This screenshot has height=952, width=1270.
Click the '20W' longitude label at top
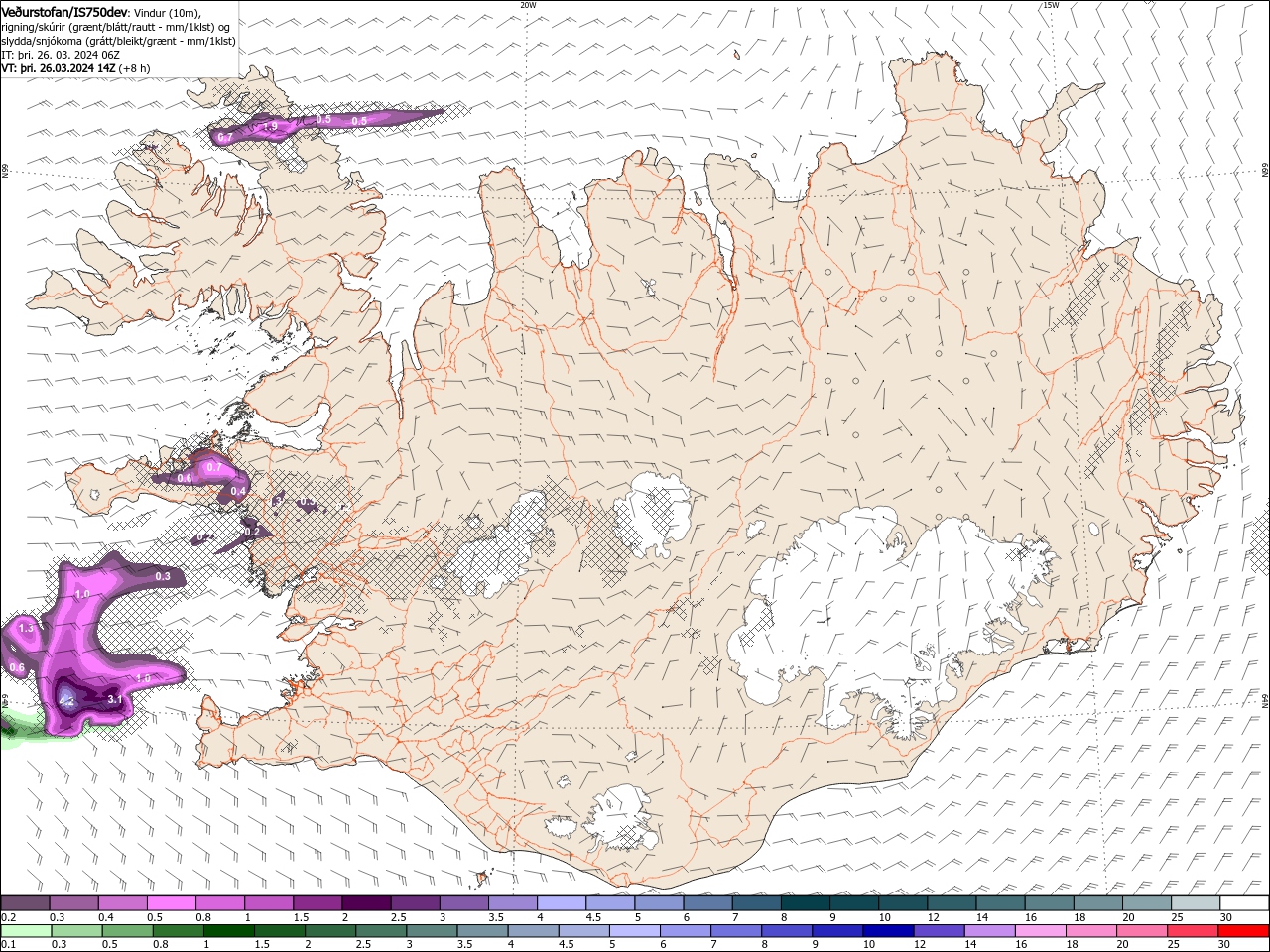coord(529,5)
